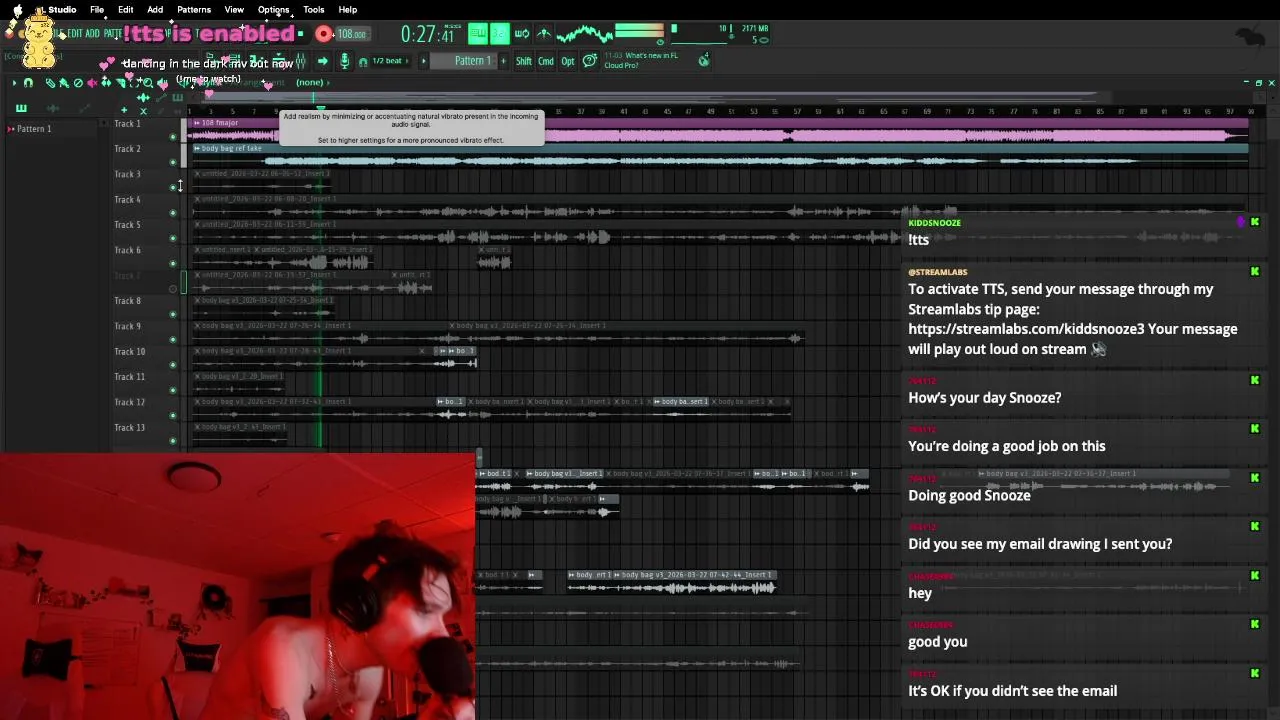Click the 0:27:41 time display
Viewport: 1280px width, 720px height.
click(428, 34)
